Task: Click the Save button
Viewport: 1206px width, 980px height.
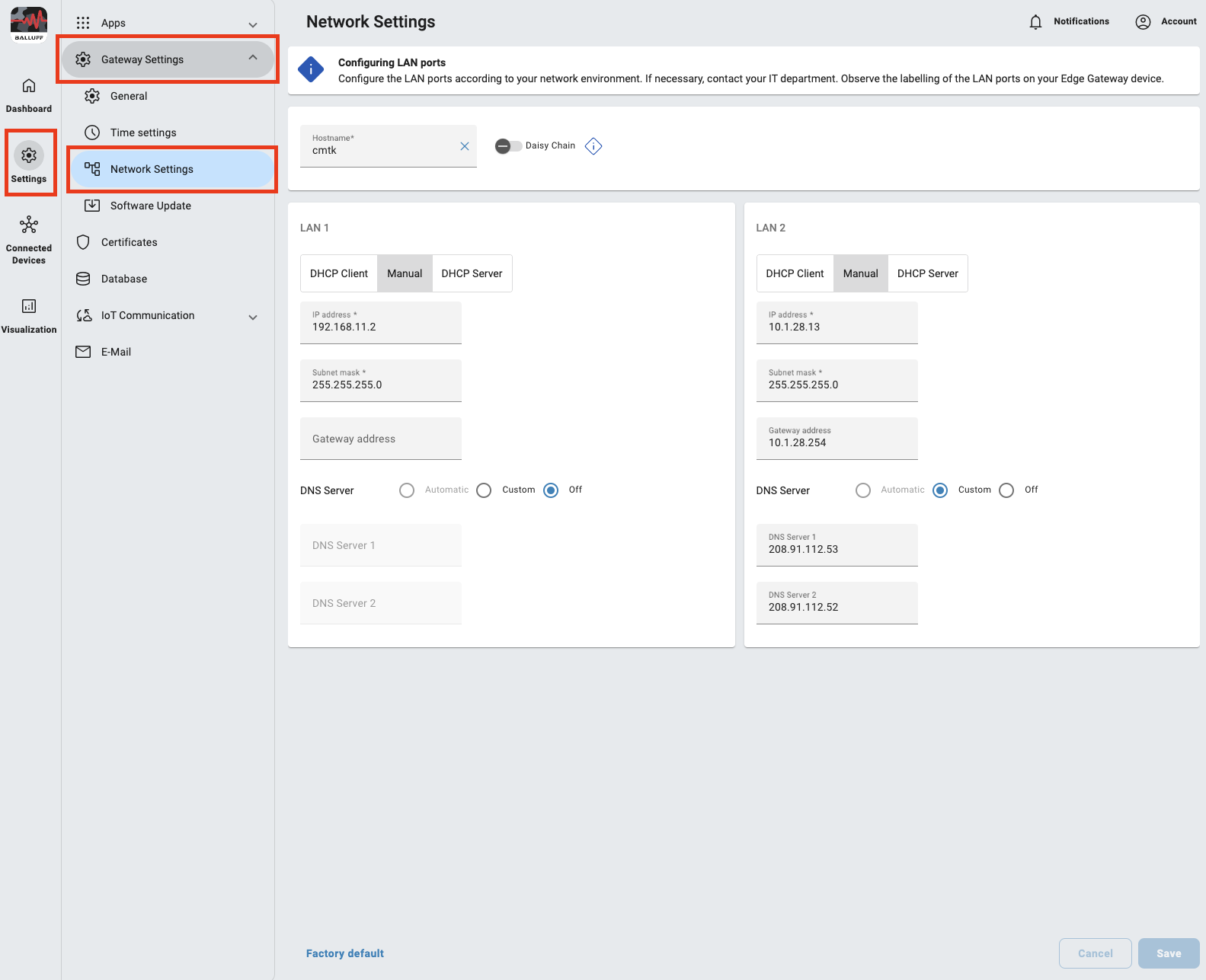Action: pyautogui.click(x=1168, y=953)
